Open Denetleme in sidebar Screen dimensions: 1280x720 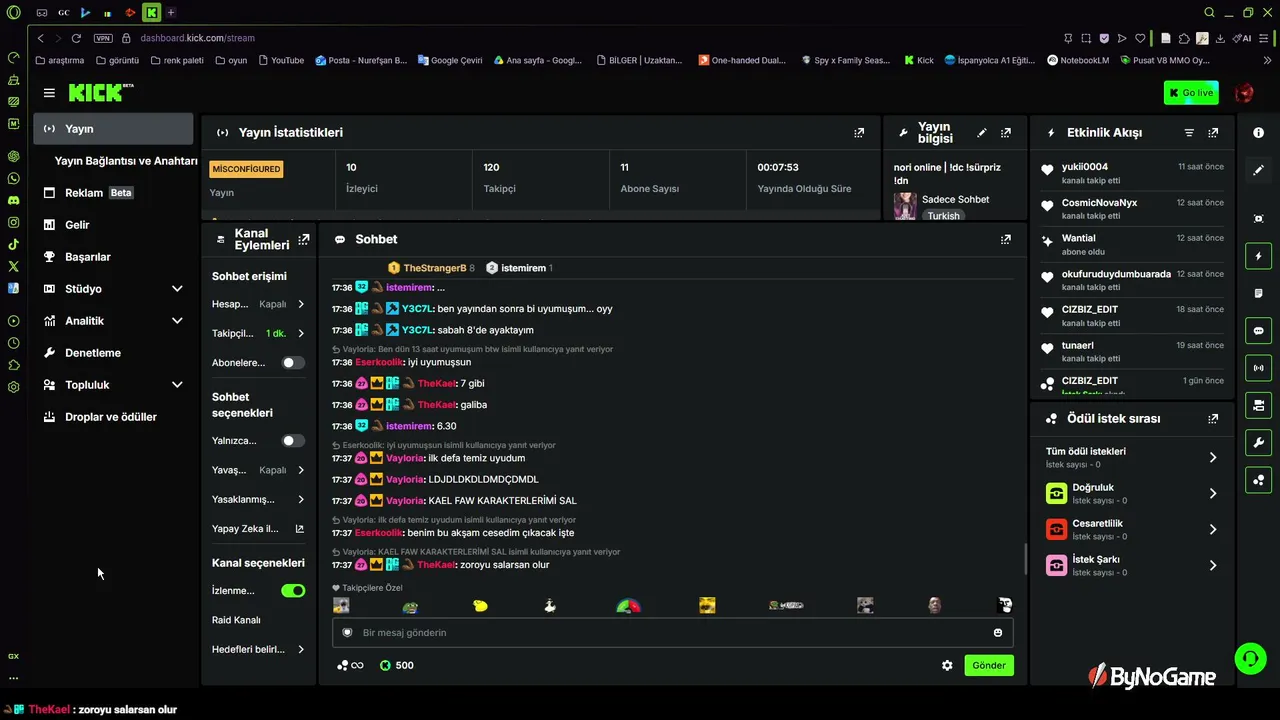pos(114,353)
